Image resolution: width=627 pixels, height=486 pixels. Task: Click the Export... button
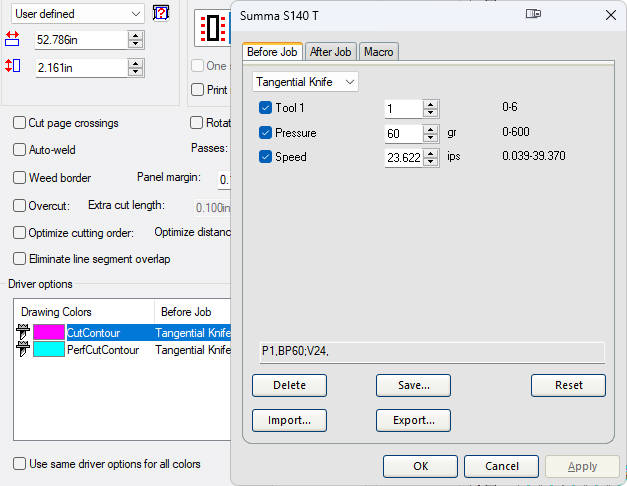tap(413, 420)
